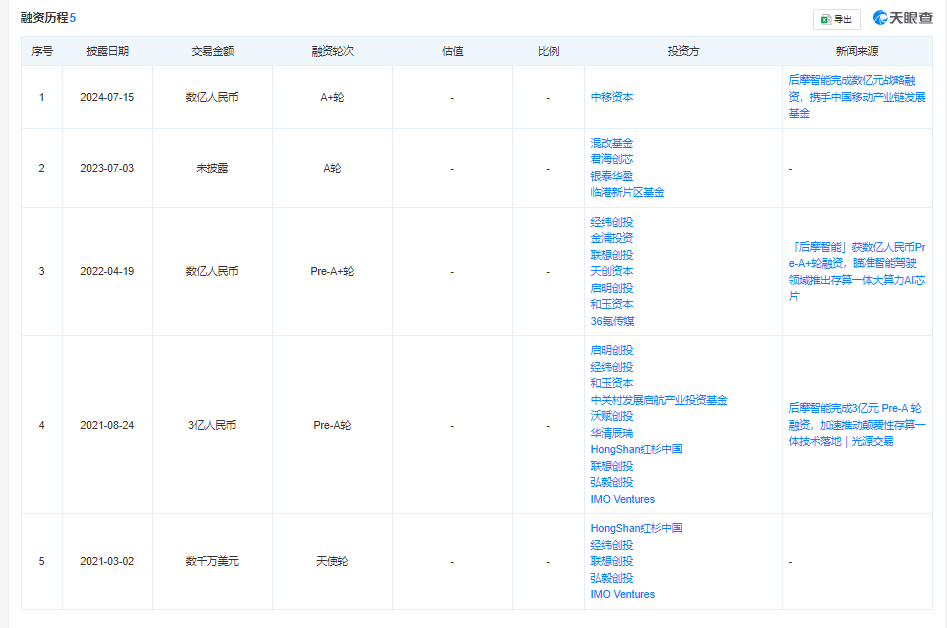Click the 交易金额 column header
This screenshot has width=947, height=628.
pos(212,51)
